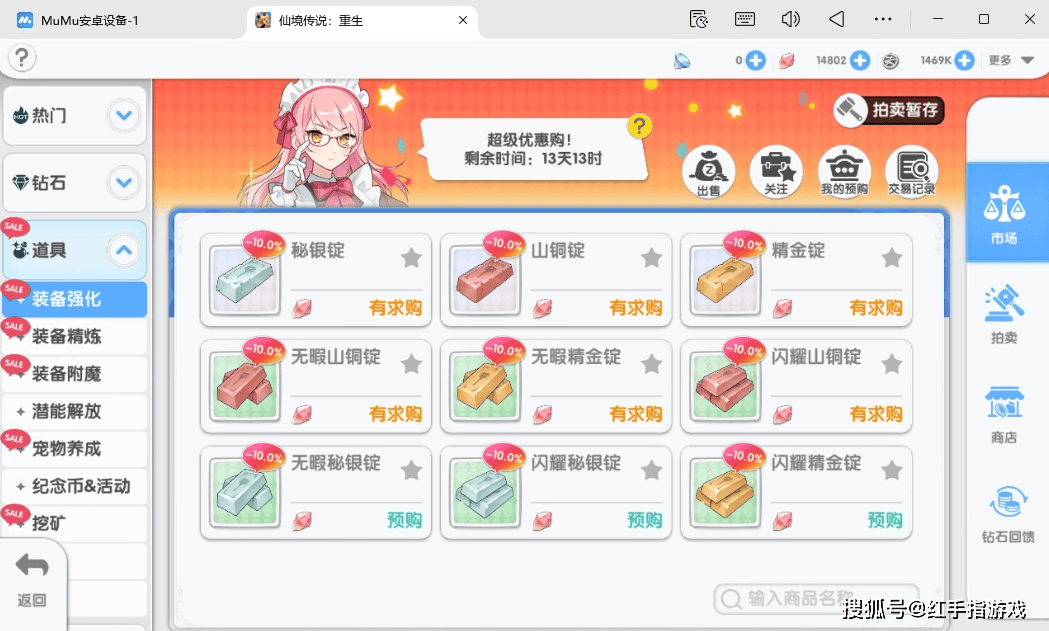The image size is (1049, 631).
Task: Select the 装备精炼 submenu item
Action: pyautogui.click(x=74, y=336)
